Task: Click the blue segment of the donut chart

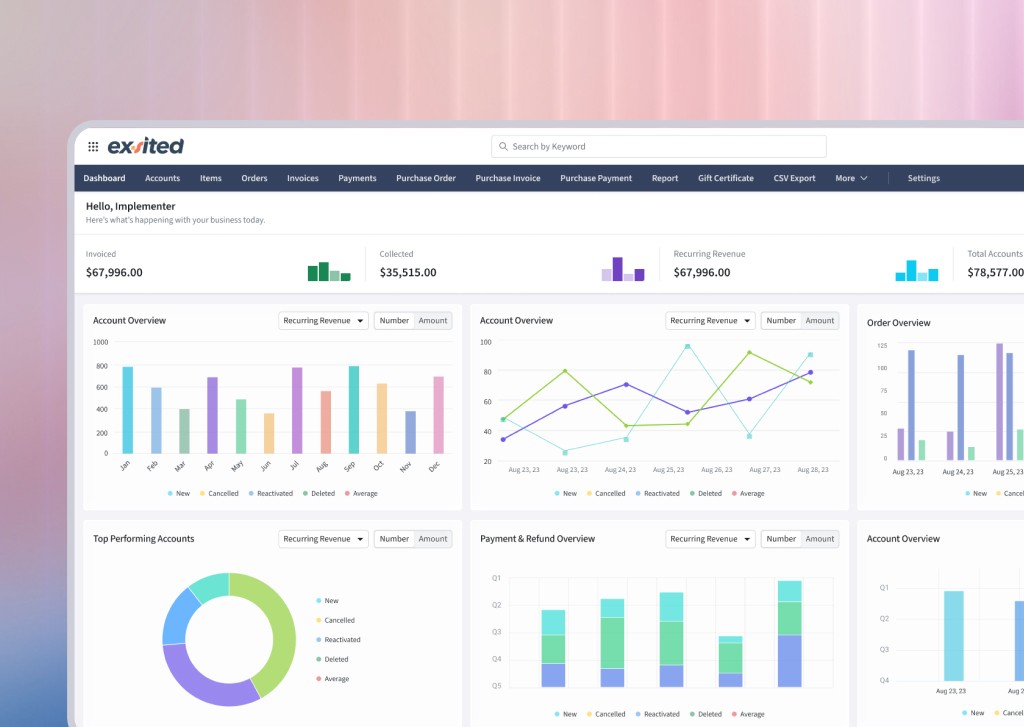Action: (176, 615)
